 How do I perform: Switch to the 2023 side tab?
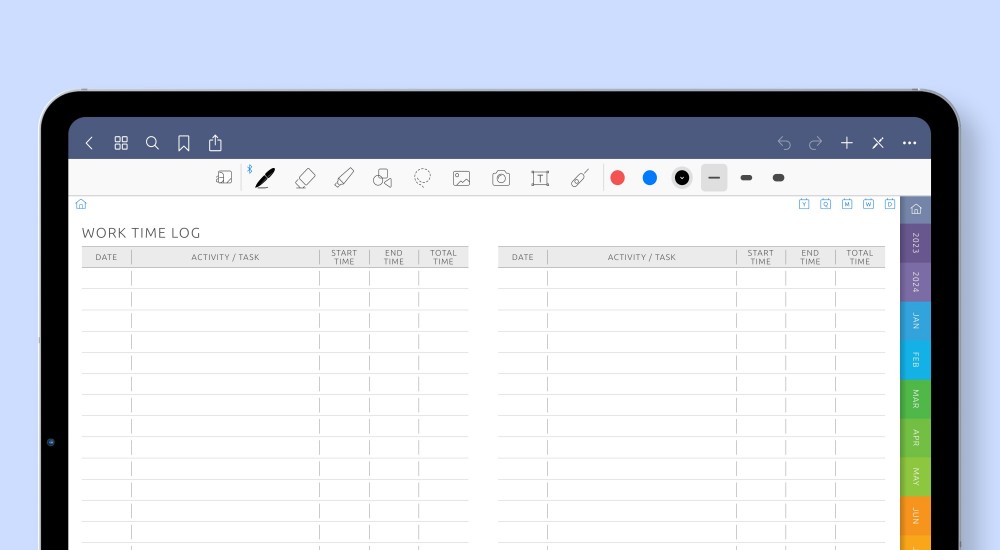coord(916,243)
